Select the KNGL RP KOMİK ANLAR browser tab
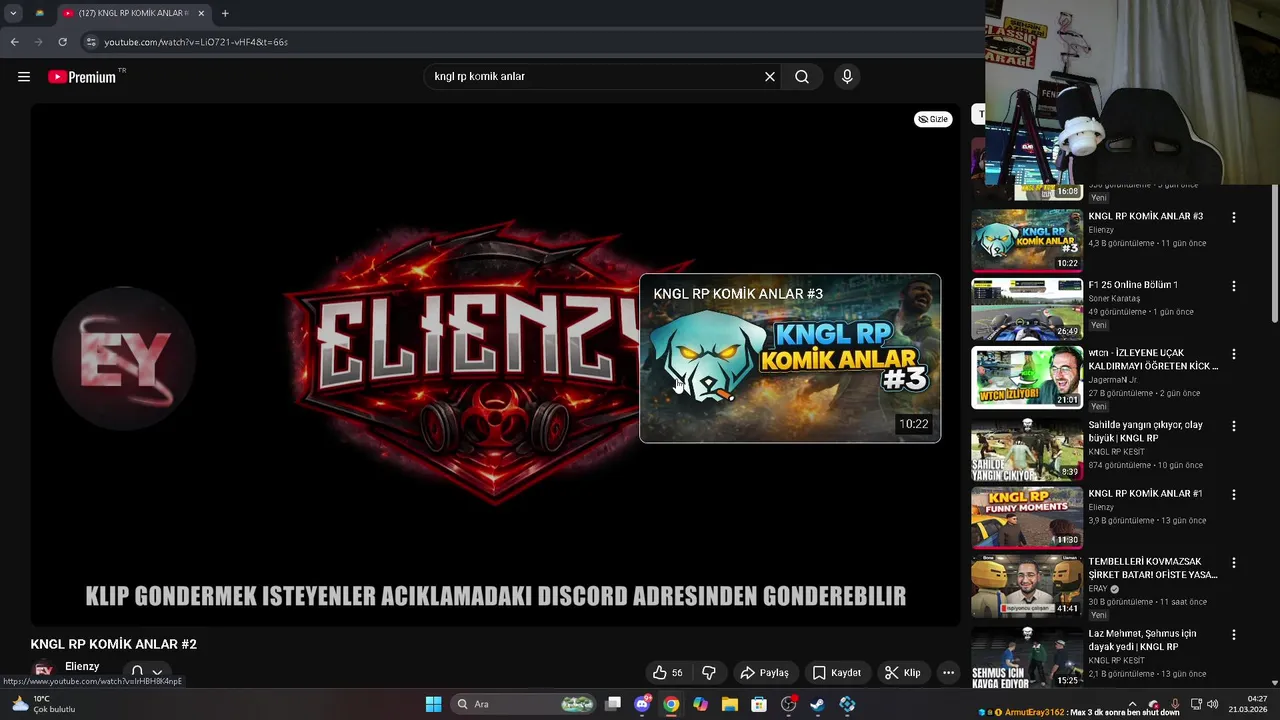 point(134,13)
